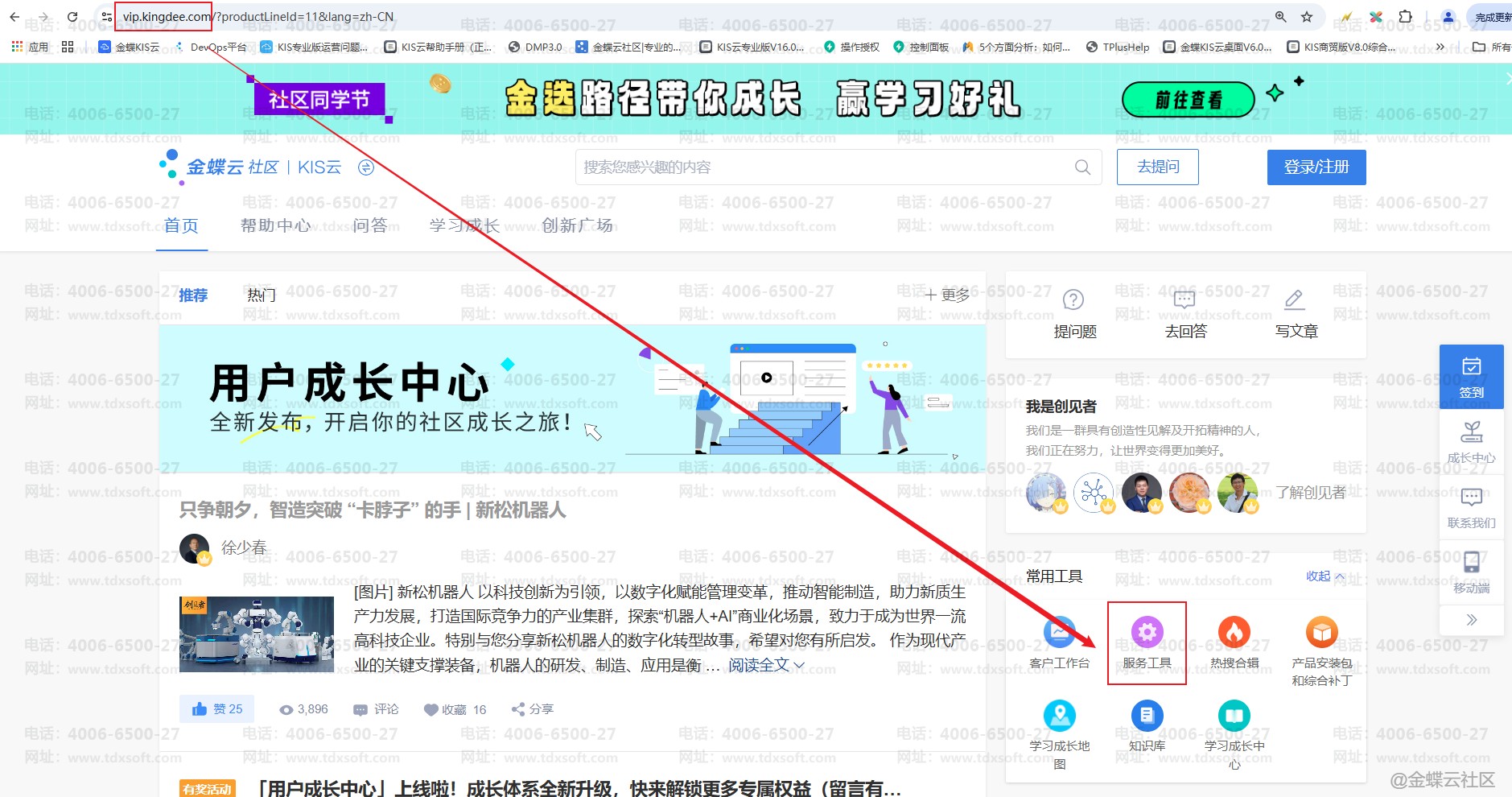Click the 去提问 button
This screenshot has width=1512, height=797.
point(1158,167)
